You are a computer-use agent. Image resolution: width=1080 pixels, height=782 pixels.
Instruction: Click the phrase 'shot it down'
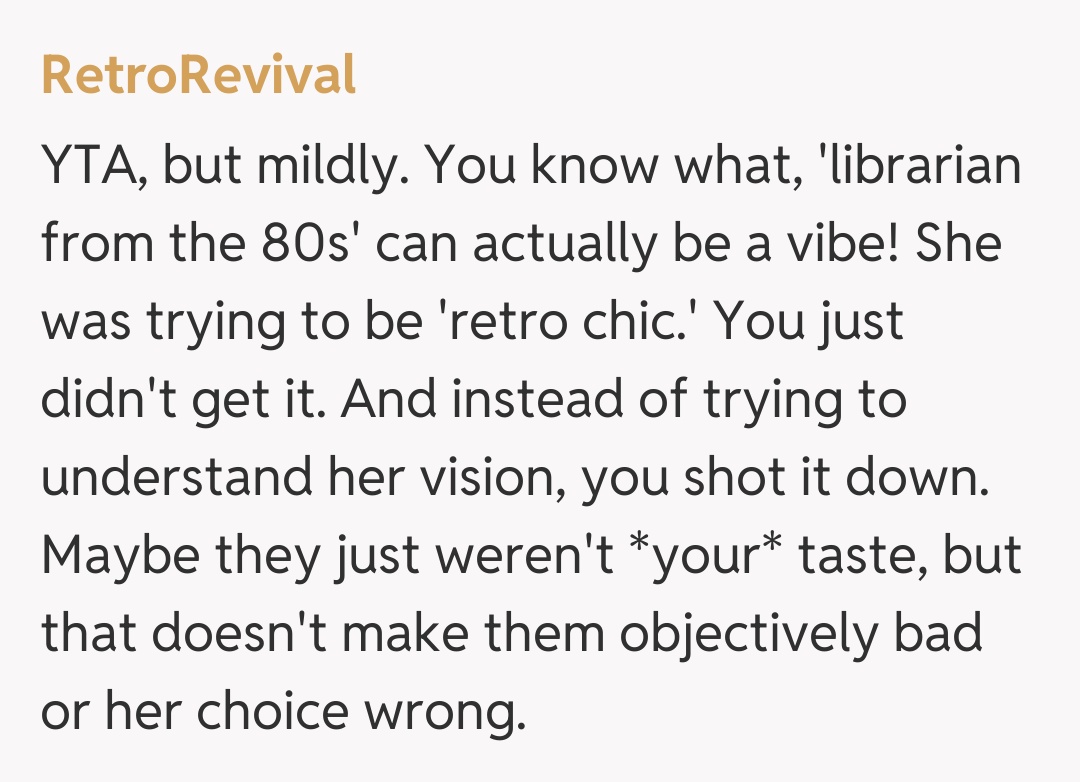pyautogui.click(x=834, y=478)
